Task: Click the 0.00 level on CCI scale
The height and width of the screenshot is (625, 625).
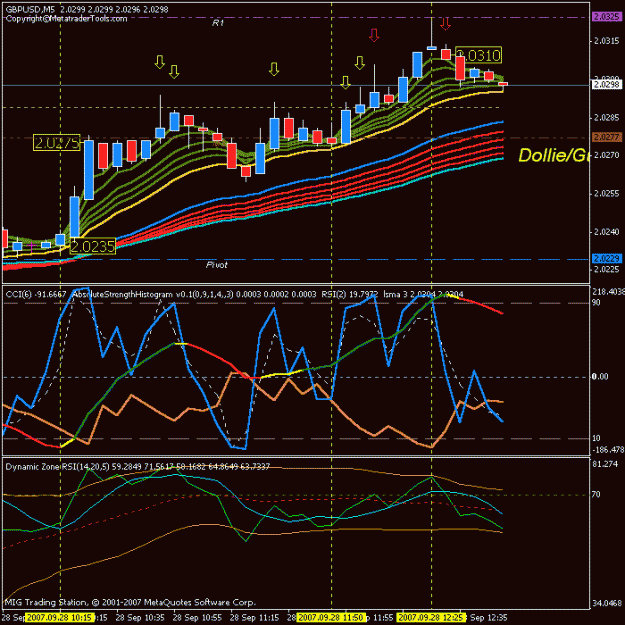Action: tap(601, 377)
